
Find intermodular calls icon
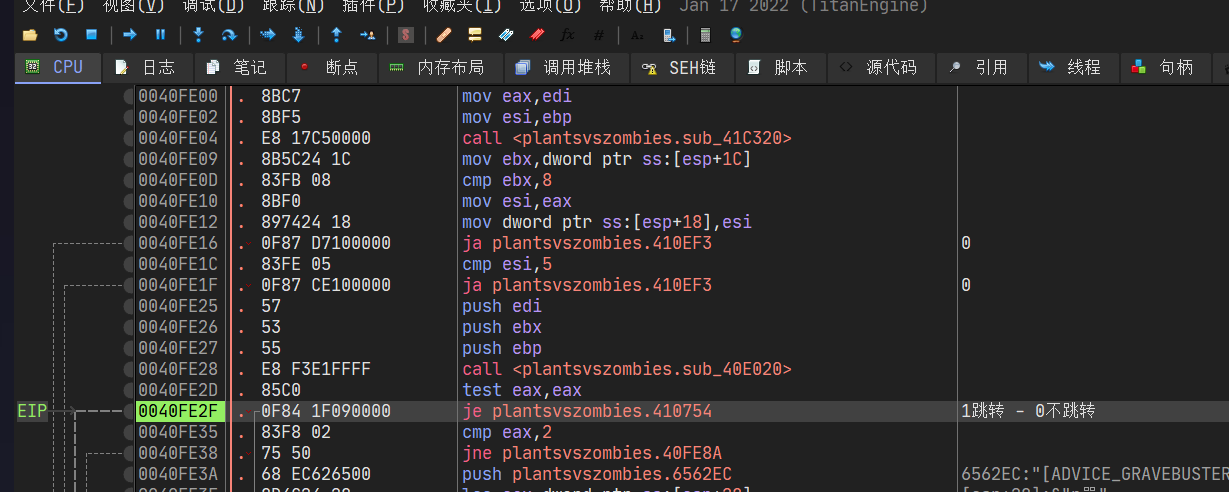point(668,35)
